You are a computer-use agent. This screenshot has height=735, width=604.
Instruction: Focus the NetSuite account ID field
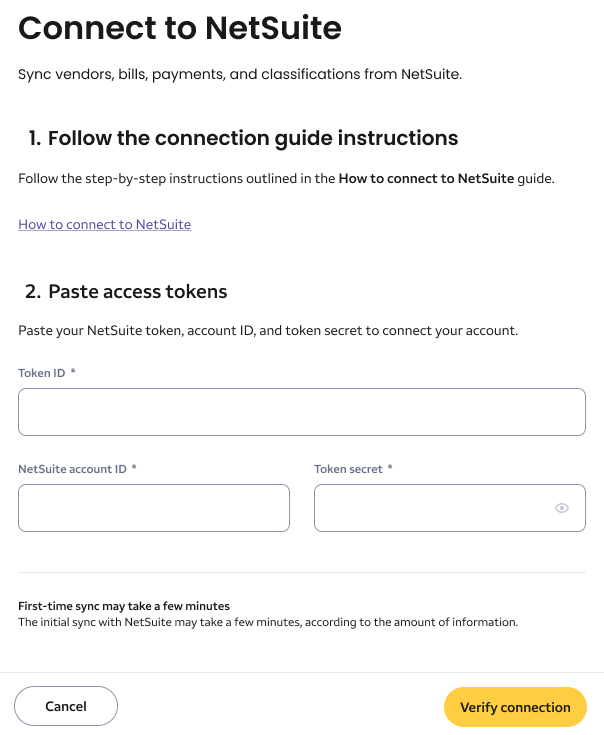153,508
